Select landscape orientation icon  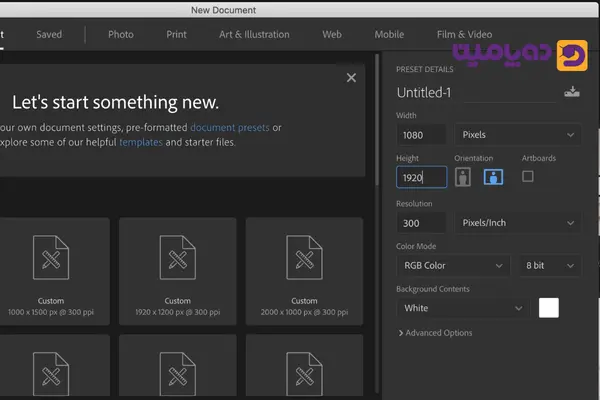492,177
